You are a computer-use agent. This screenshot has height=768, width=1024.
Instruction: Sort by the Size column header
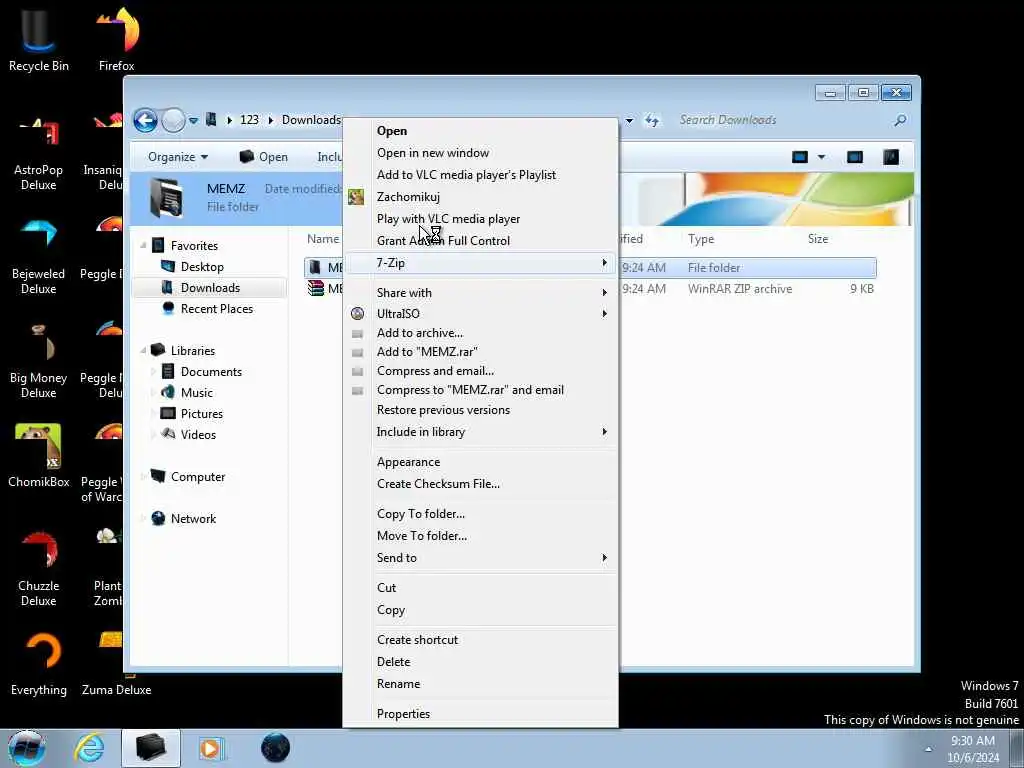tap(818, 239)
